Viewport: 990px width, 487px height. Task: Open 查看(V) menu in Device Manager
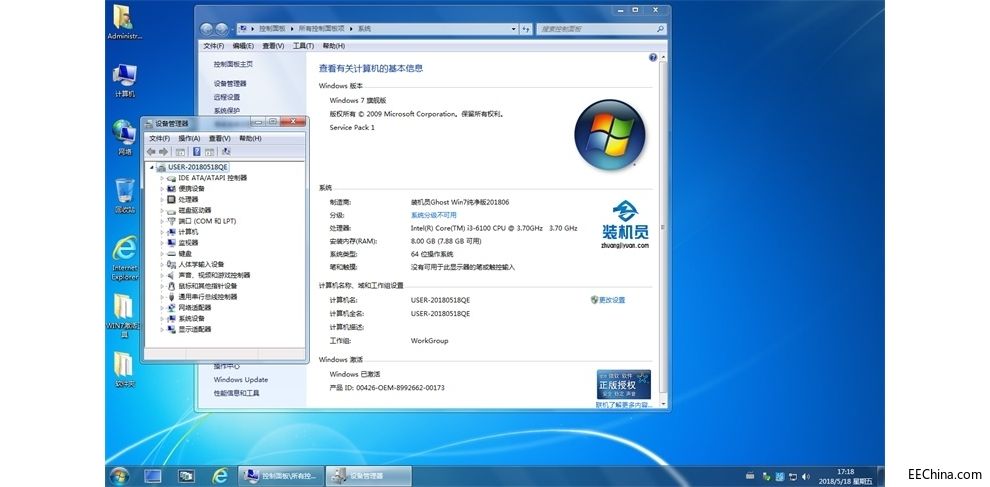pyautogui.click(x=219, y=138)
